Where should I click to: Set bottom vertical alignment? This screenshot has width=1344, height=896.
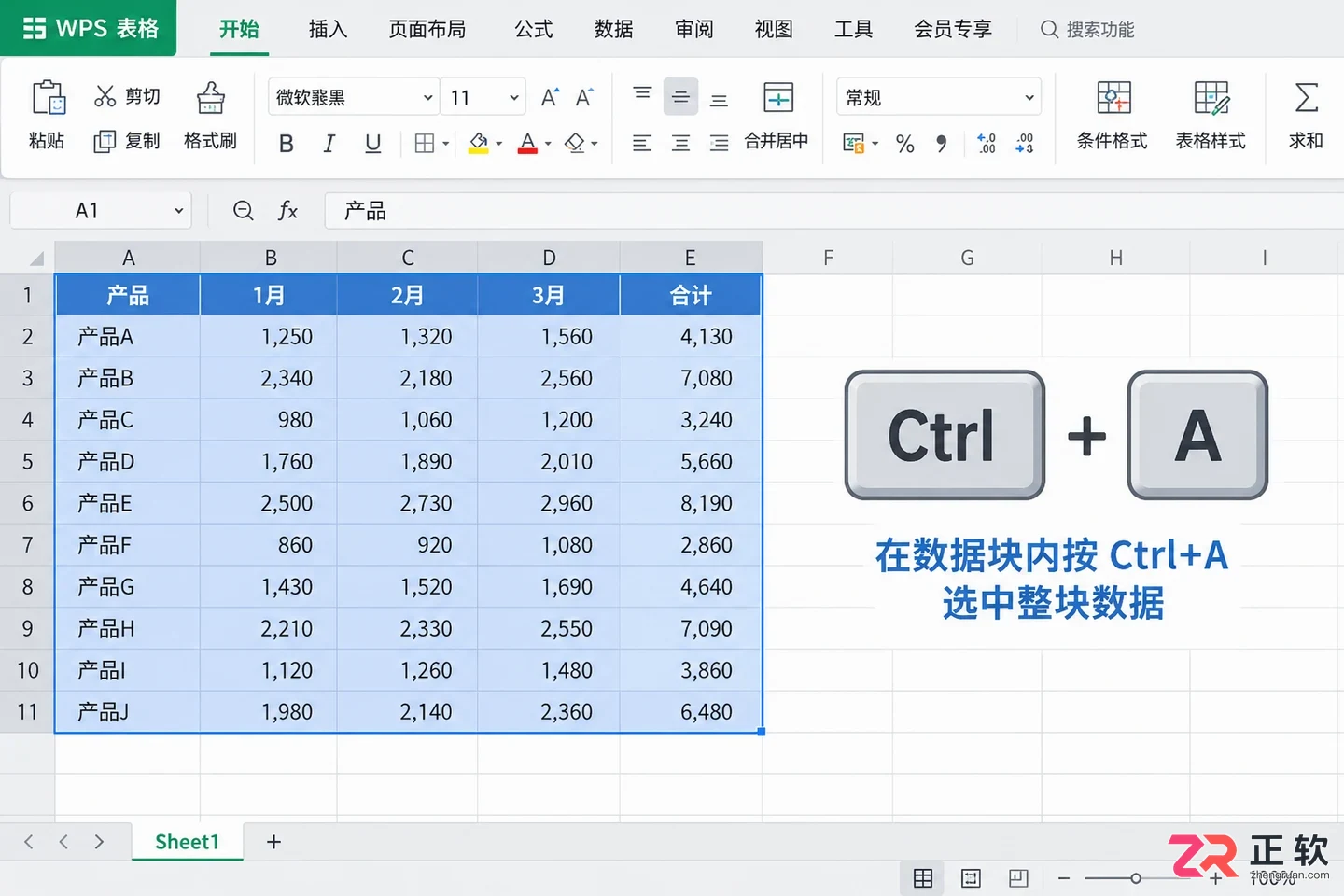[719, 100]
